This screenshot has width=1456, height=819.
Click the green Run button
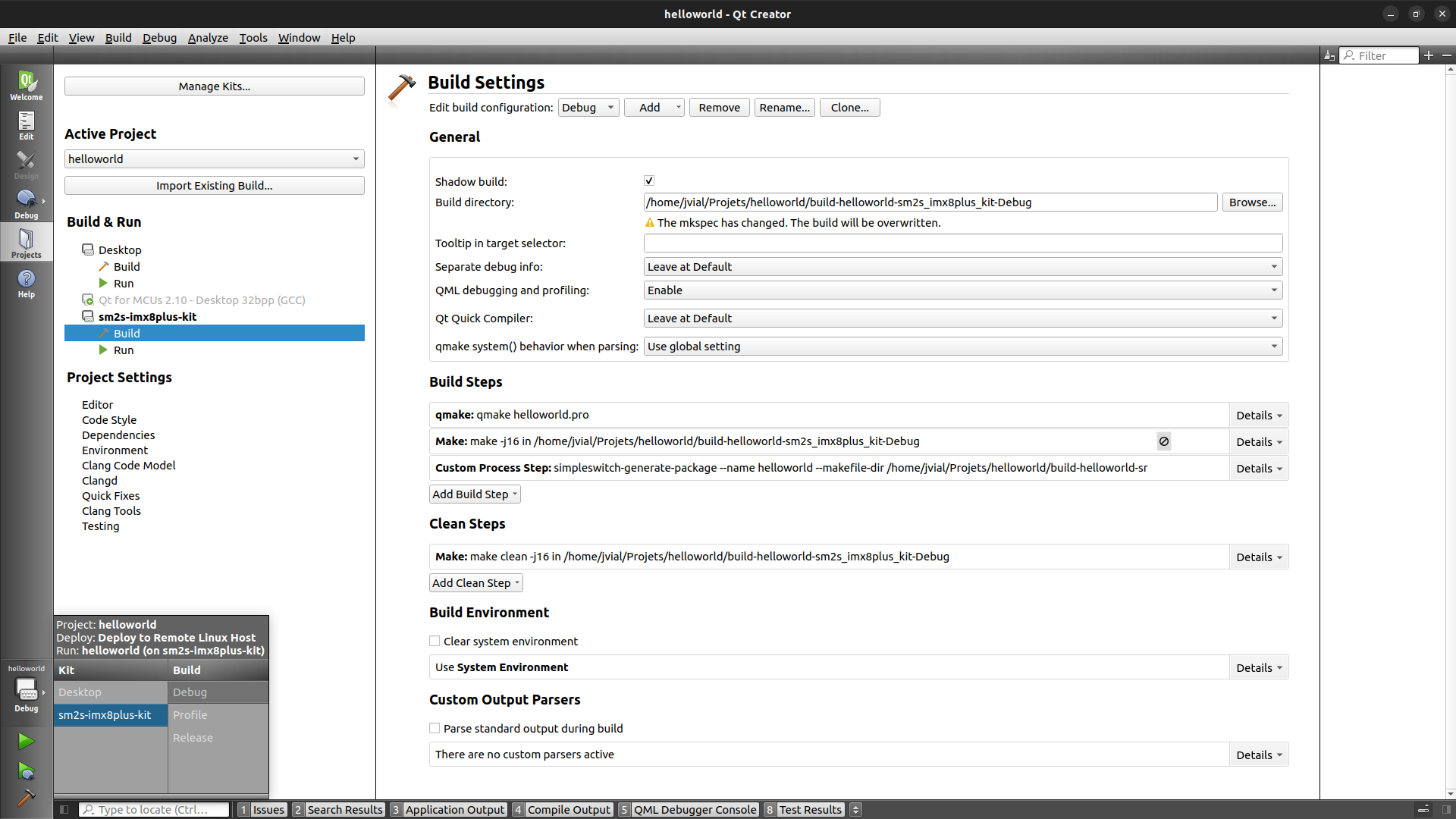click(26, 741)
